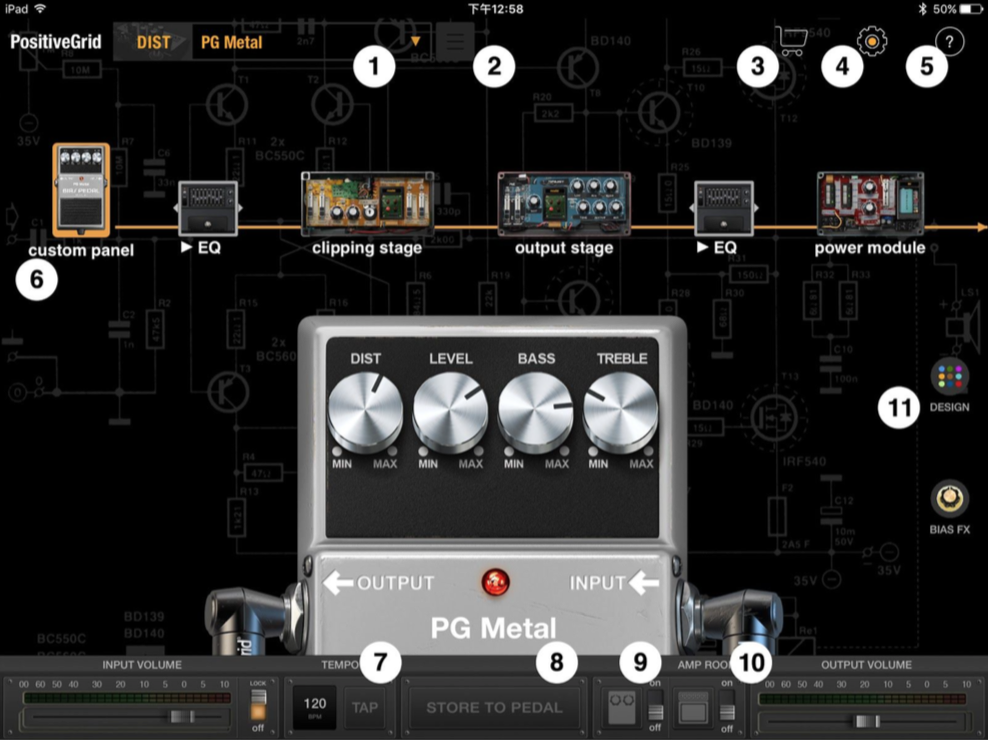
Task: Open the first EQ module thumbnail
Action: coord(208,208)
